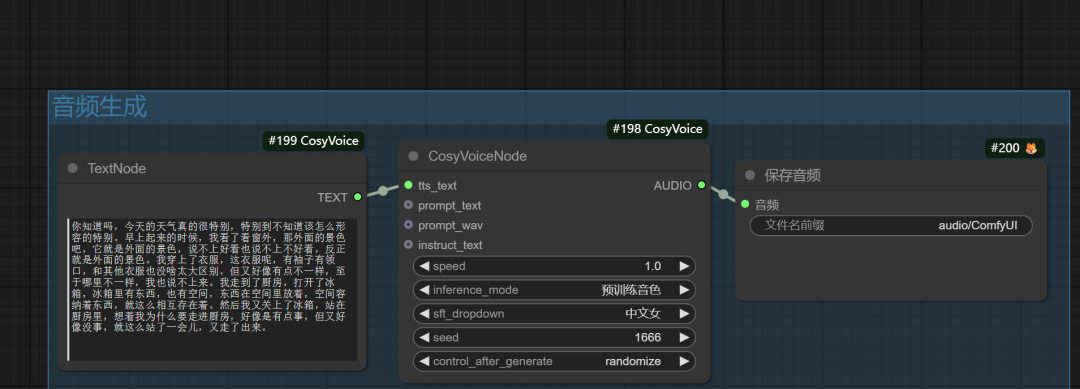Collapse the TextNode using its gray dot
The width and height of the screenshot is (1080, 389).
[x=72, y=169]
